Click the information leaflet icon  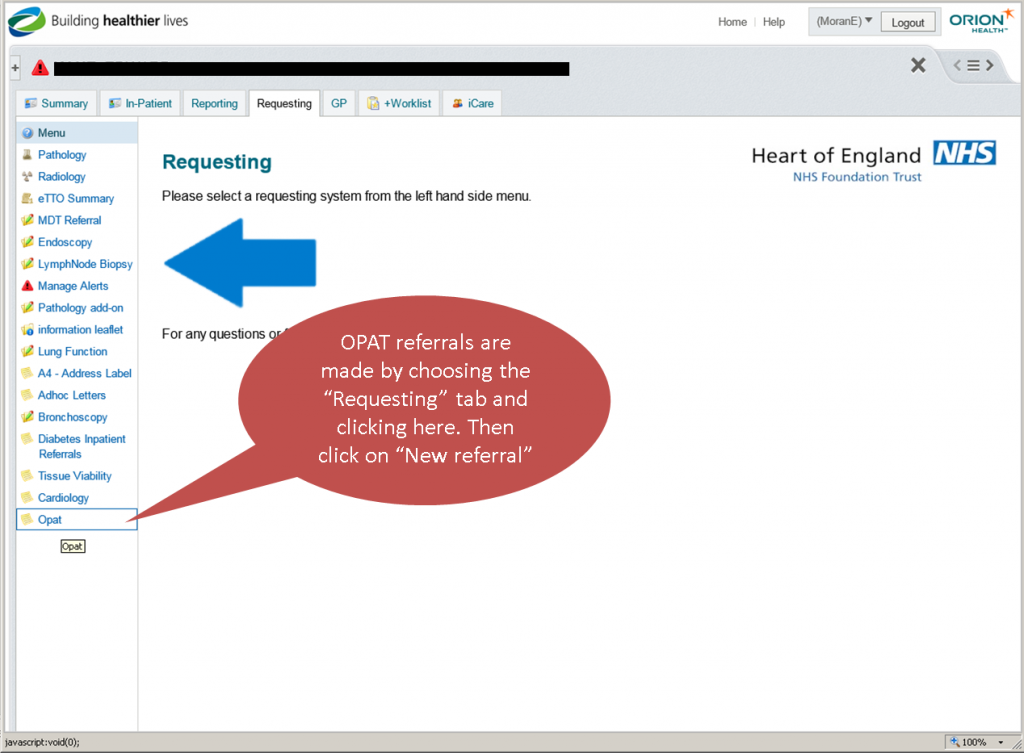(28, 330)
